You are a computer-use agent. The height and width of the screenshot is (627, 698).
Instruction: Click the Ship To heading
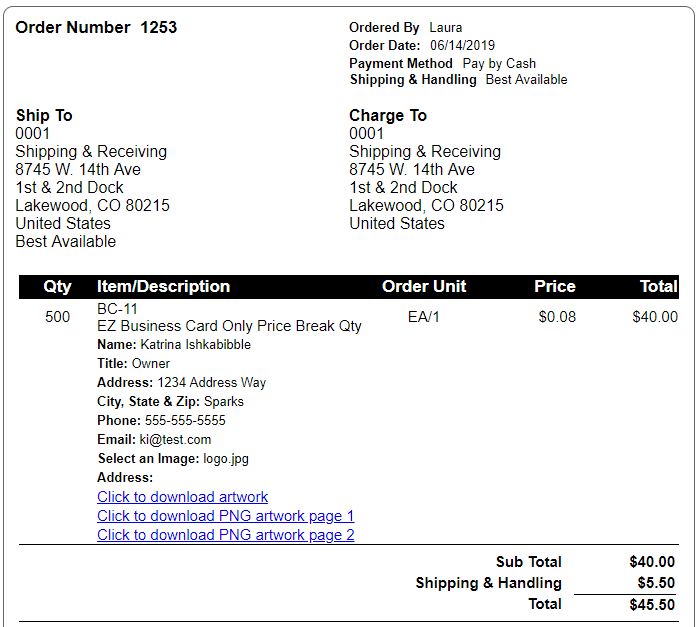point(44,116)
